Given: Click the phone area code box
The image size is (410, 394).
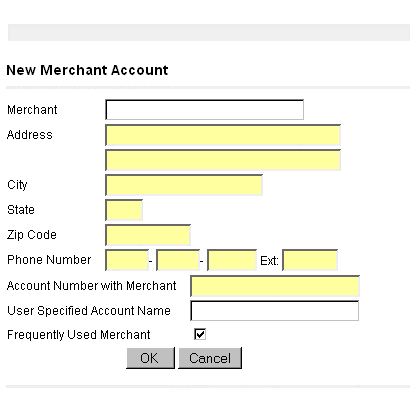Looking at the screenshot, I should pyautogui.click(x=127, y=260).
